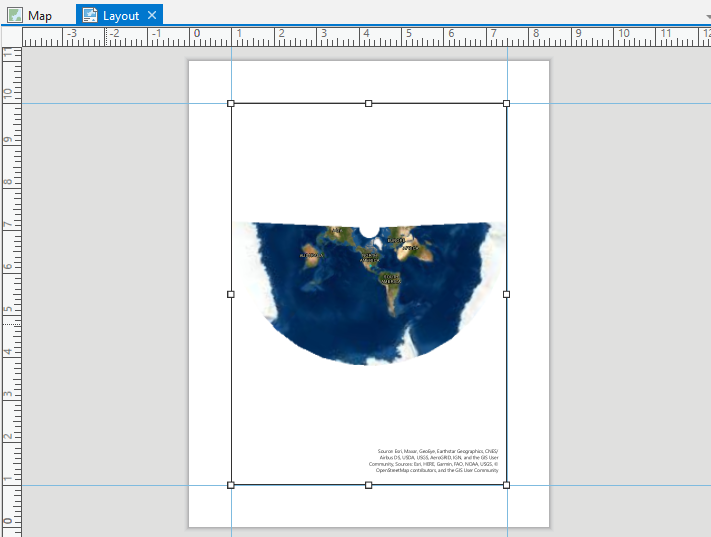Viewport: 711px width, 537px height.
Task: Select the Layout tab
Action: point(120,15)
